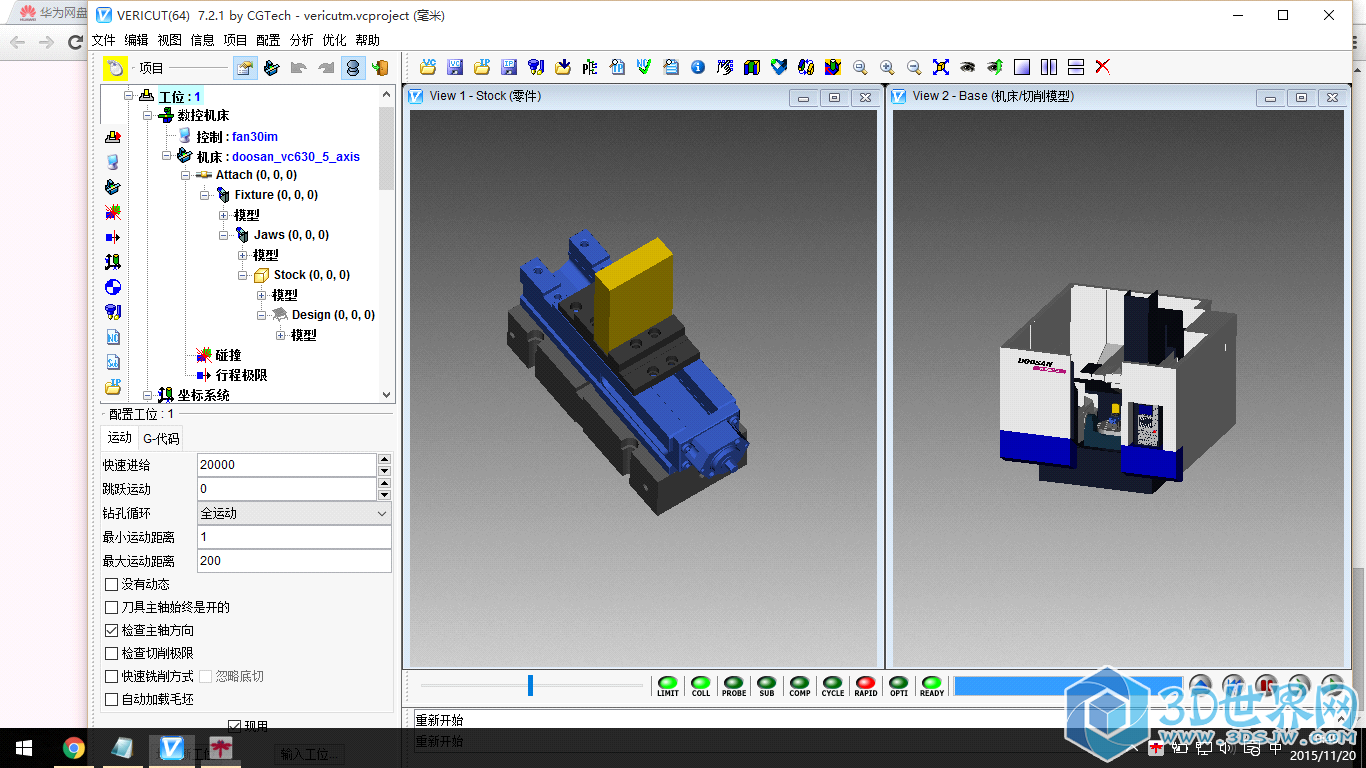
Task: Enable the 快速铣削方式 checkbox
Action: (112, 676)
